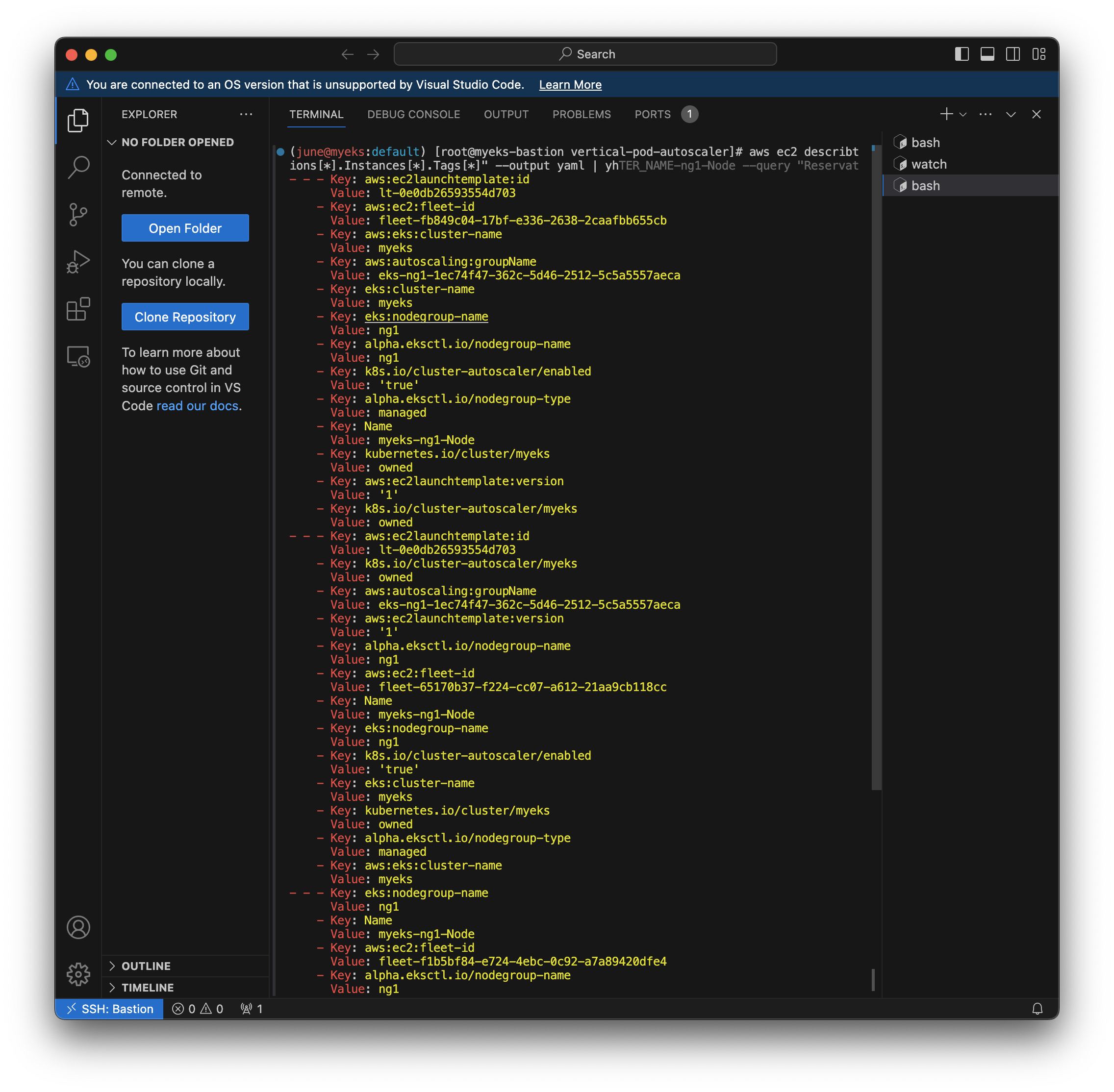Open the Remote Explorer icon
The width and height of the screenshot is (1114, 1092).
78,357
